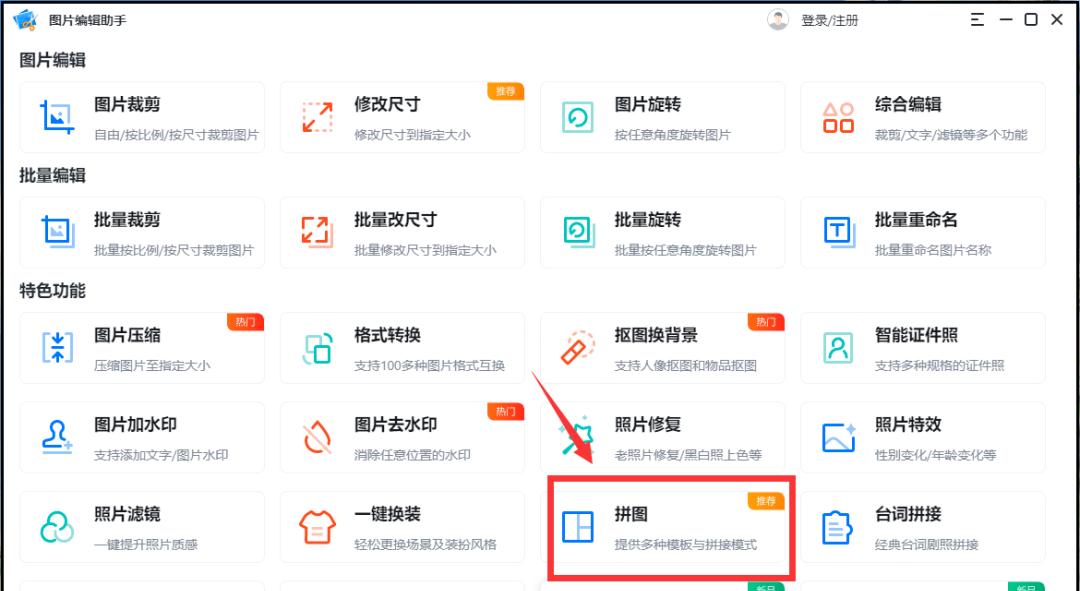Image resolution: width=1080 pixels, height=591 pixels.
Task: Select the 修改尺寸 resize tool icon
Action: [x=317, y=117]
